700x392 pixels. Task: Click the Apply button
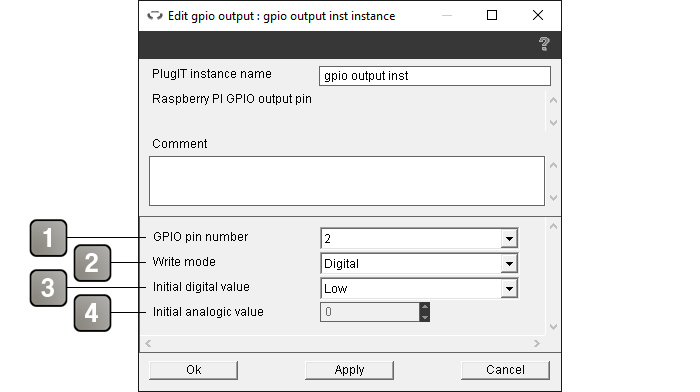pos(349,370)
